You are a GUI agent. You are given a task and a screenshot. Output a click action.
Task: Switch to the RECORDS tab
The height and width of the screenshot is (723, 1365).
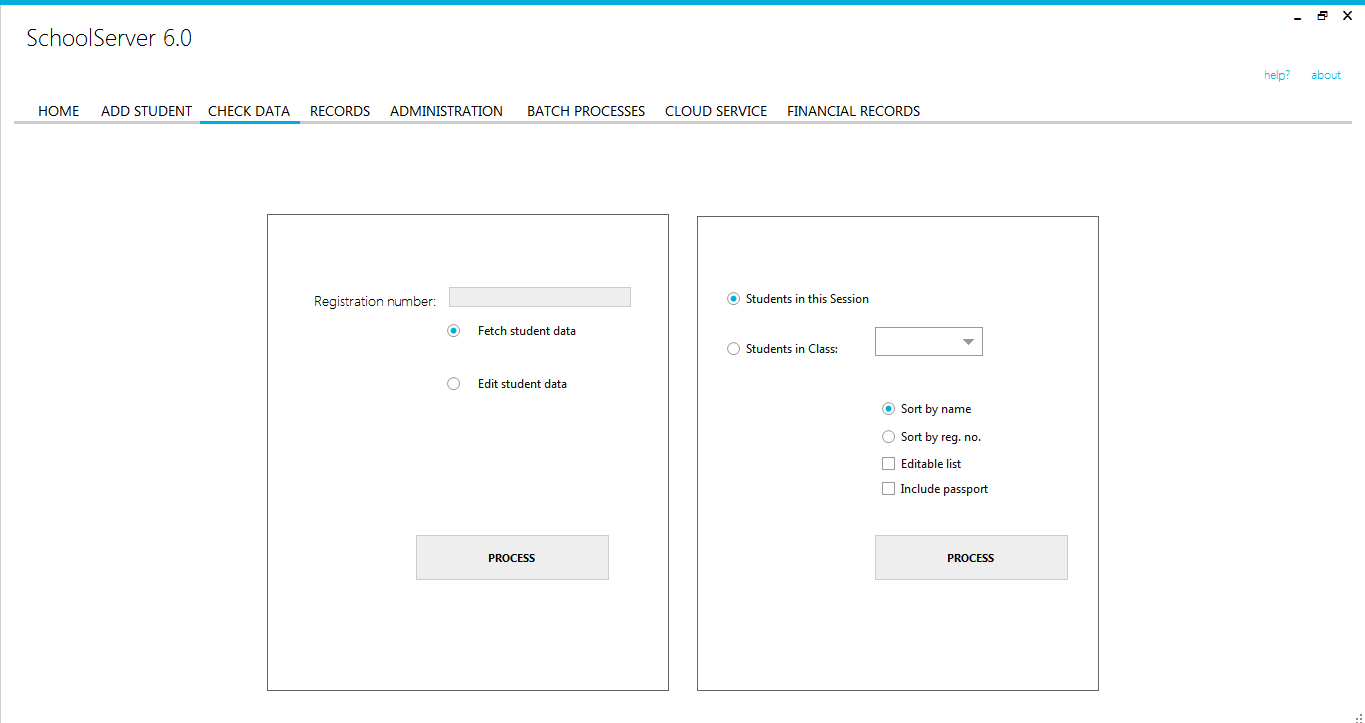(x=339, y=110)
